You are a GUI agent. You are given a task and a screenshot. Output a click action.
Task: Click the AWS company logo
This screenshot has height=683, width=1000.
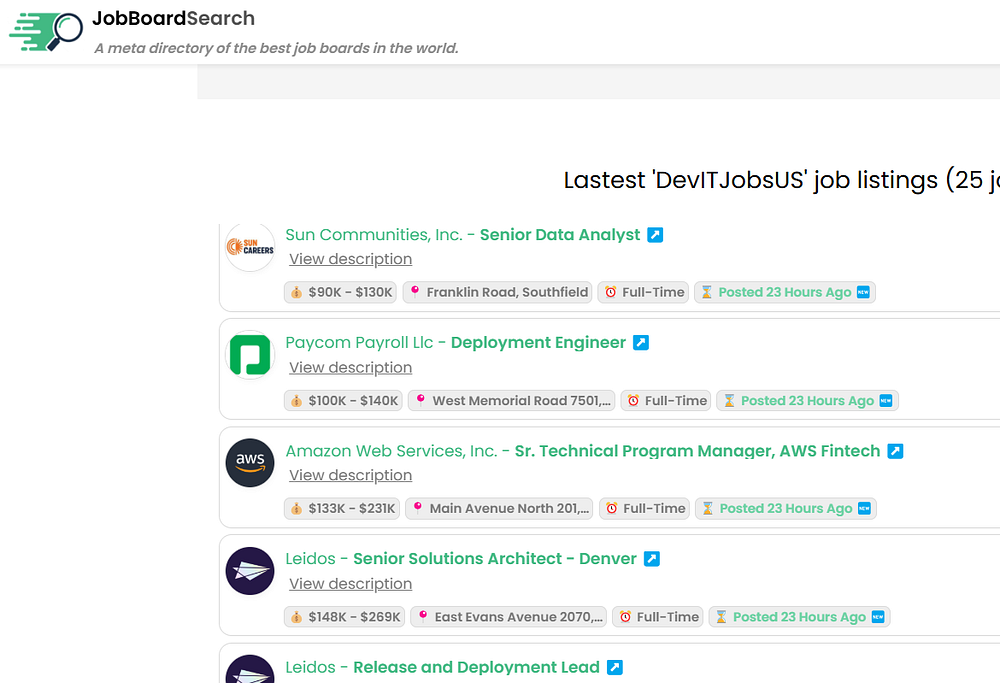point(250,463)
